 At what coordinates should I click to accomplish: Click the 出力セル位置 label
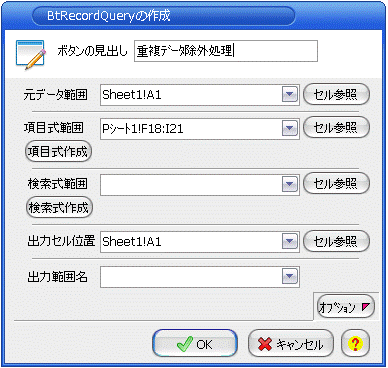tap(61, 241)
